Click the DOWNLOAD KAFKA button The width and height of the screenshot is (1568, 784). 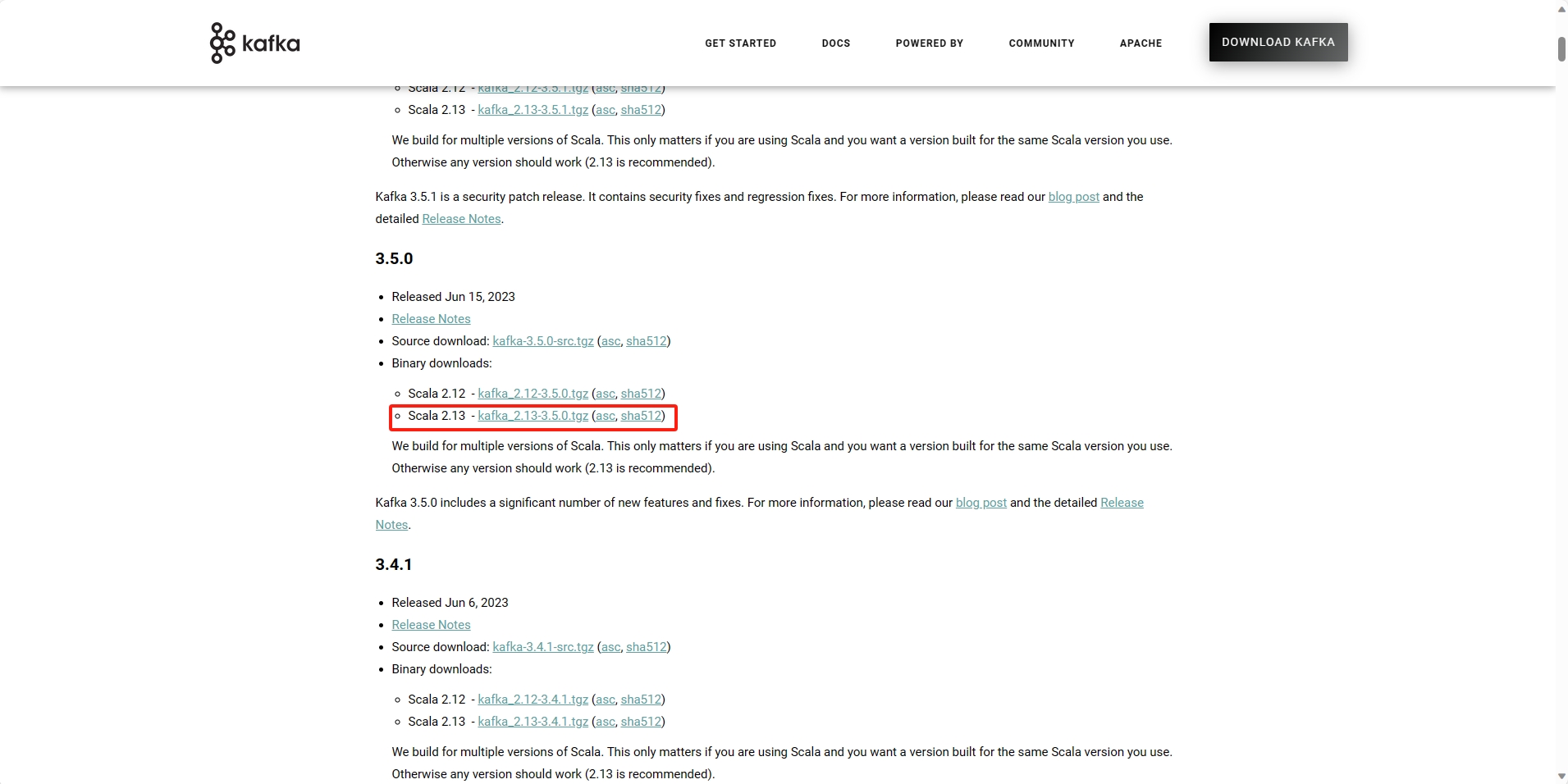[1278, 42]
